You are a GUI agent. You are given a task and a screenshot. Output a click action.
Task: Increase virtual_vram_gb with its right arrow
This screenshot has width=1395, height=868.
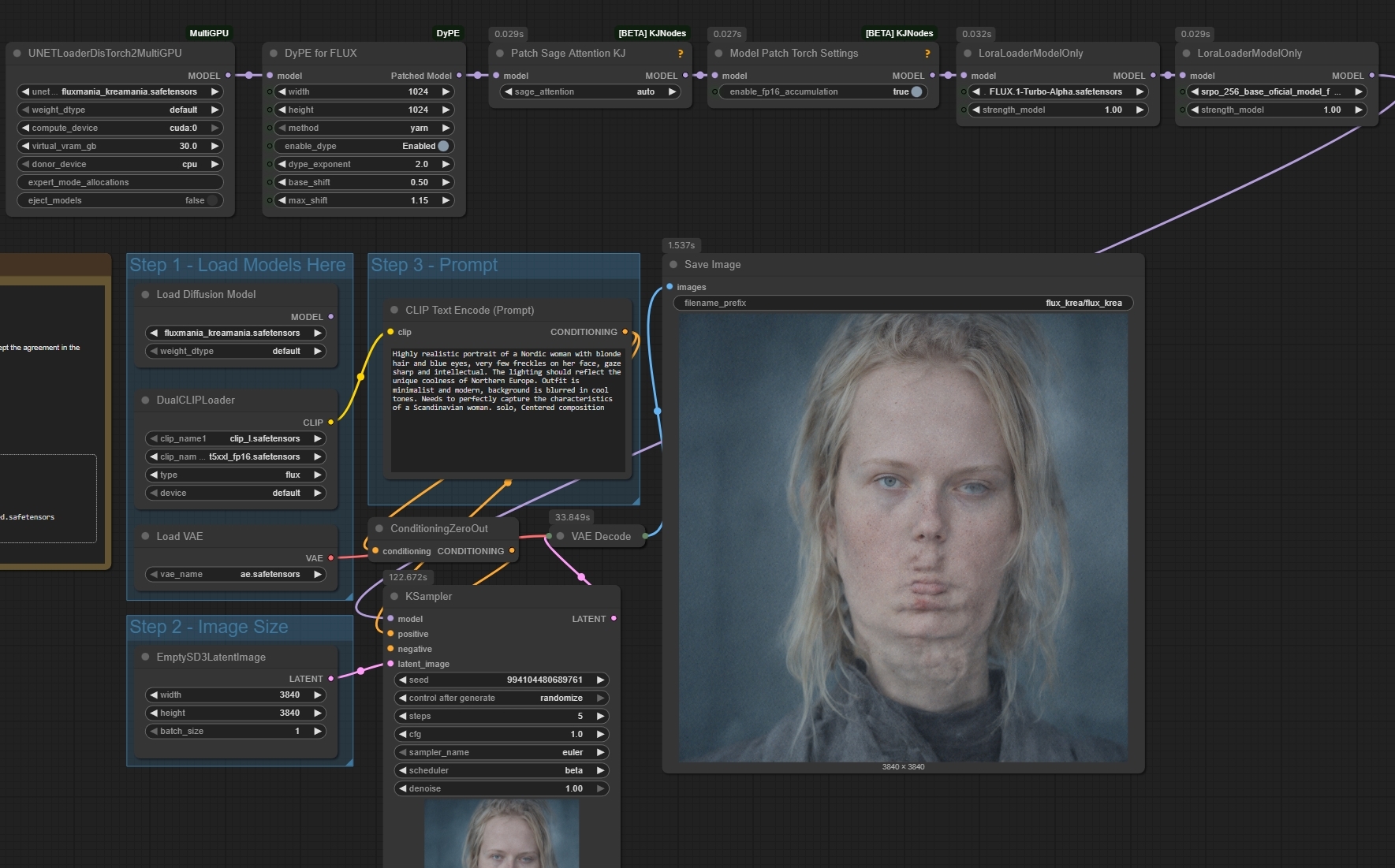click(214, 147)
